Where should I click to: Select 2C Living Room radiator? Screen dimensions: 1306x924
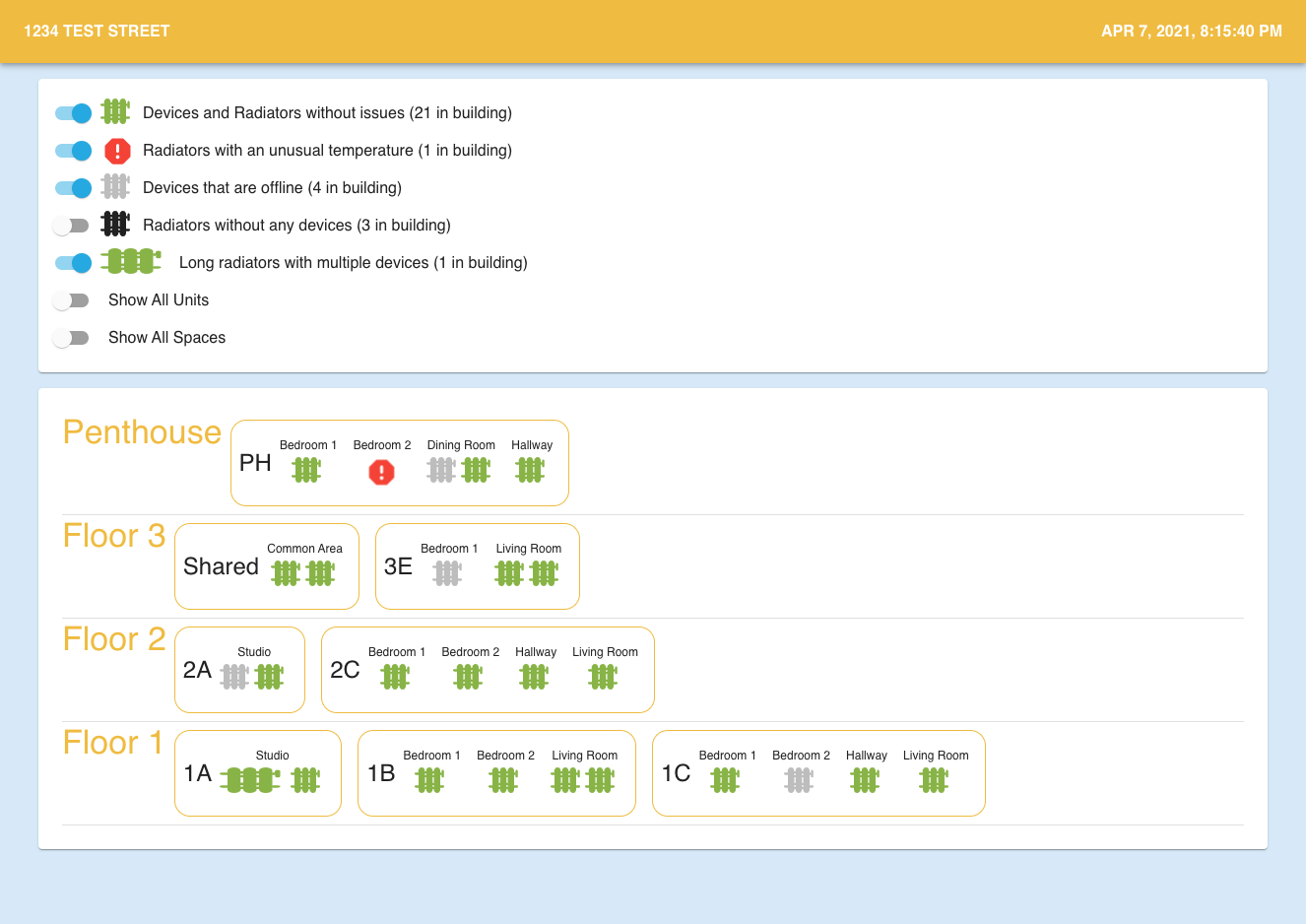[x=603, y=677]
